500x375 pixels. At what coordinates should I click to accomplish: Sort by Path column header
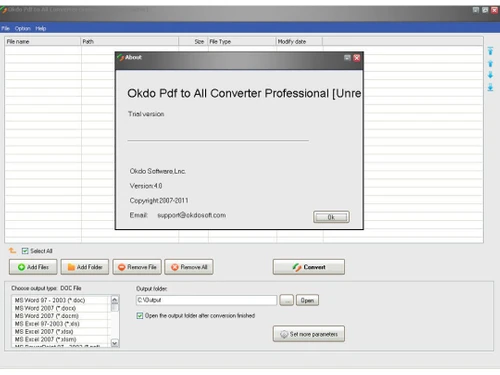(130, 41)
